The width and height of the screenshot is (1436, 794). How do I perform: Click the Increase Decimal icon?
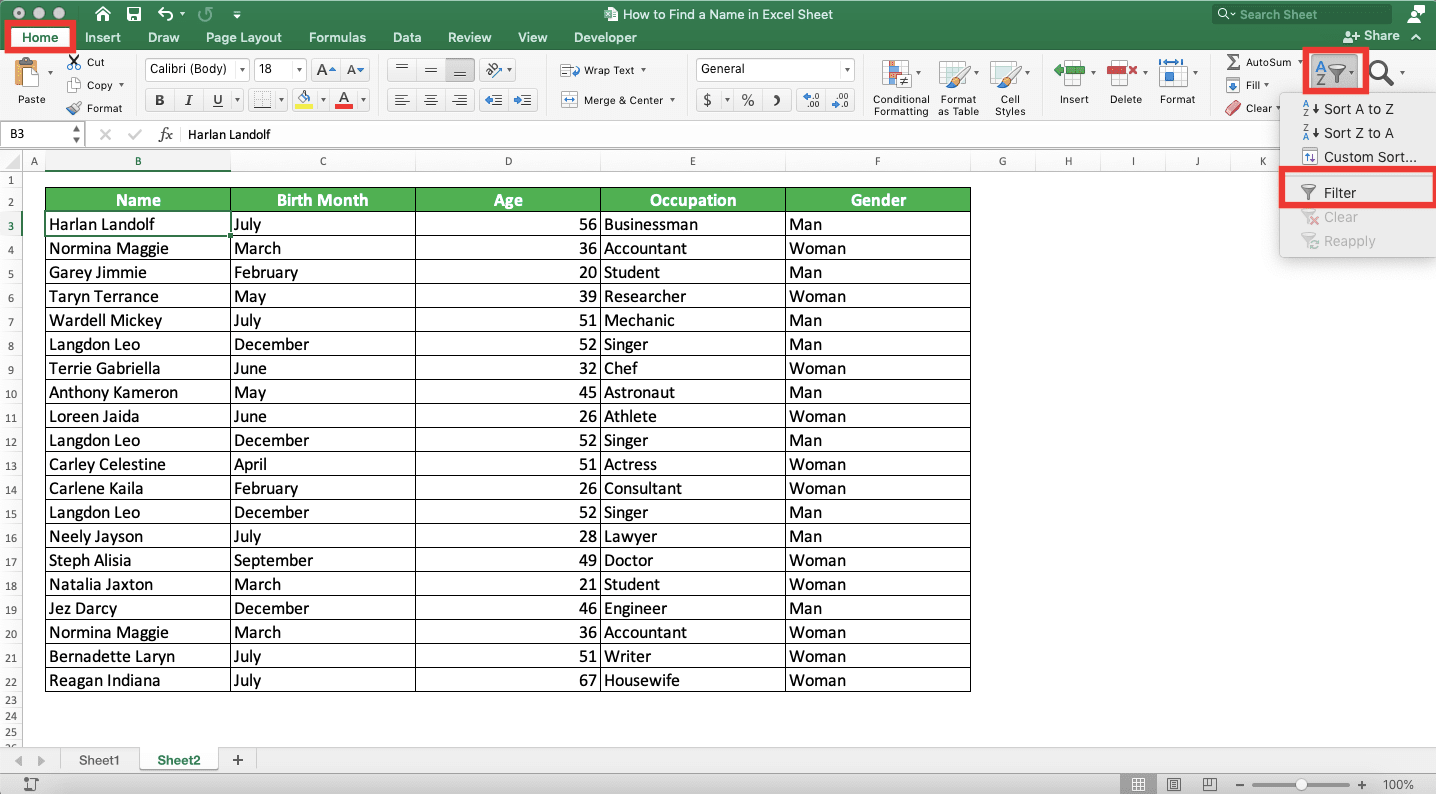[x=809, y=100]
